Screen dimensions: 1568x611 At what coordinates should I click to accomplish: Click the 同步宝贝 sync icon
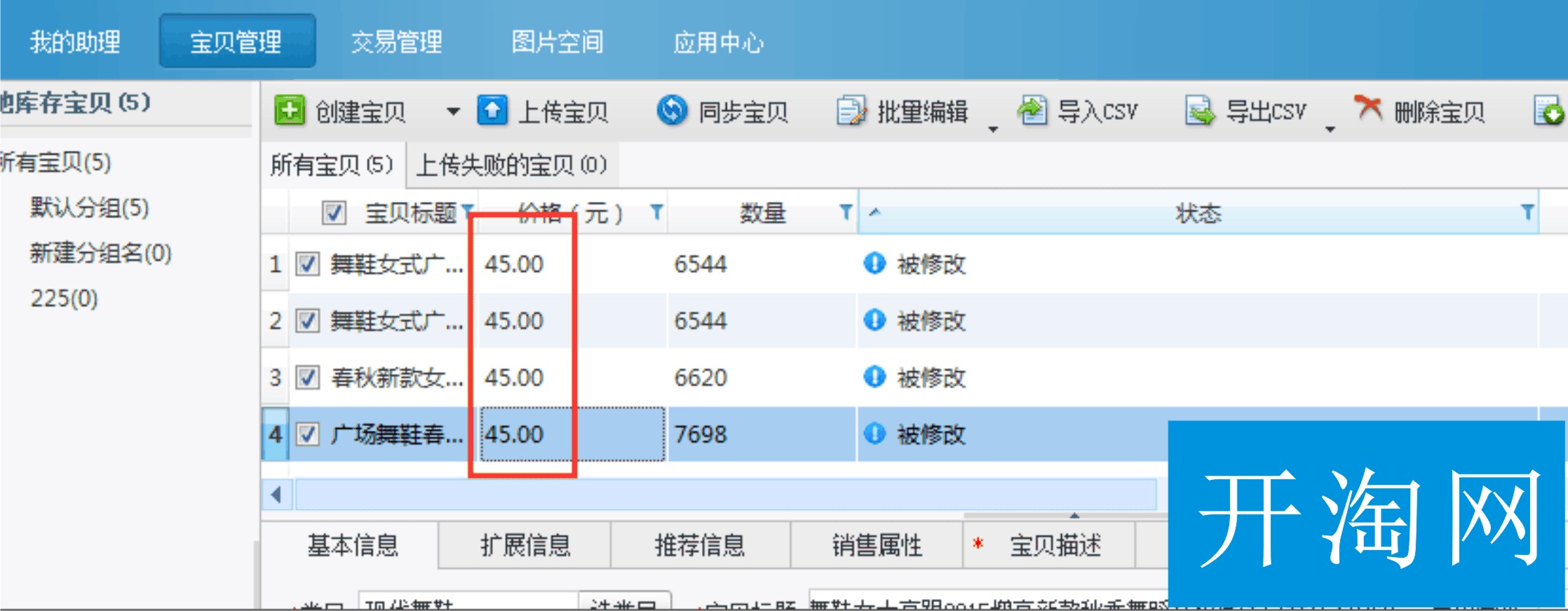(x=672, y=111)
